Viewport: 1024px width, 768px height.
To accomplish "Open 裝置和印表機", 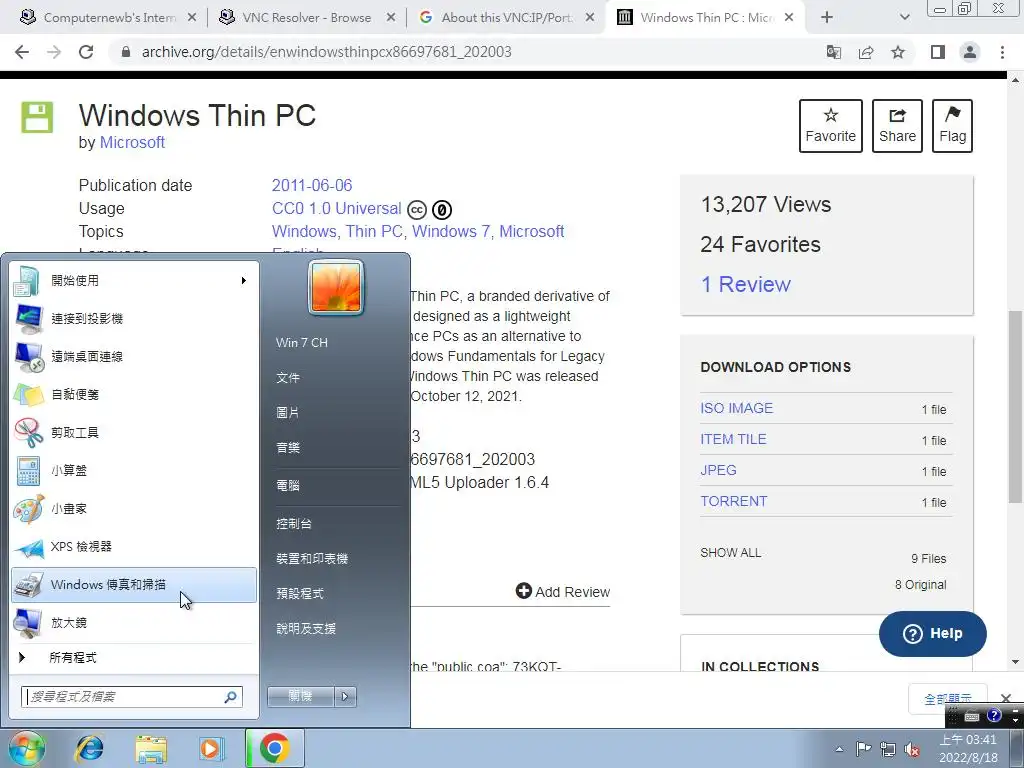I will [x=312, y=559].
